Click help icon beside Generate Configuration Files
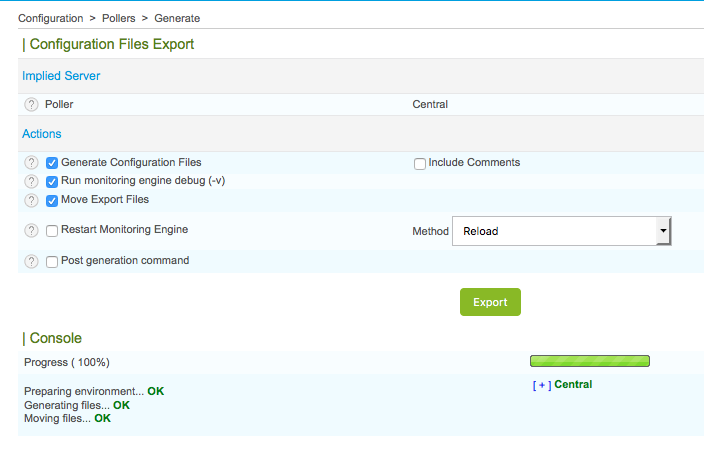This screenshot has width=704, height=450. click(x=31, y=163)
